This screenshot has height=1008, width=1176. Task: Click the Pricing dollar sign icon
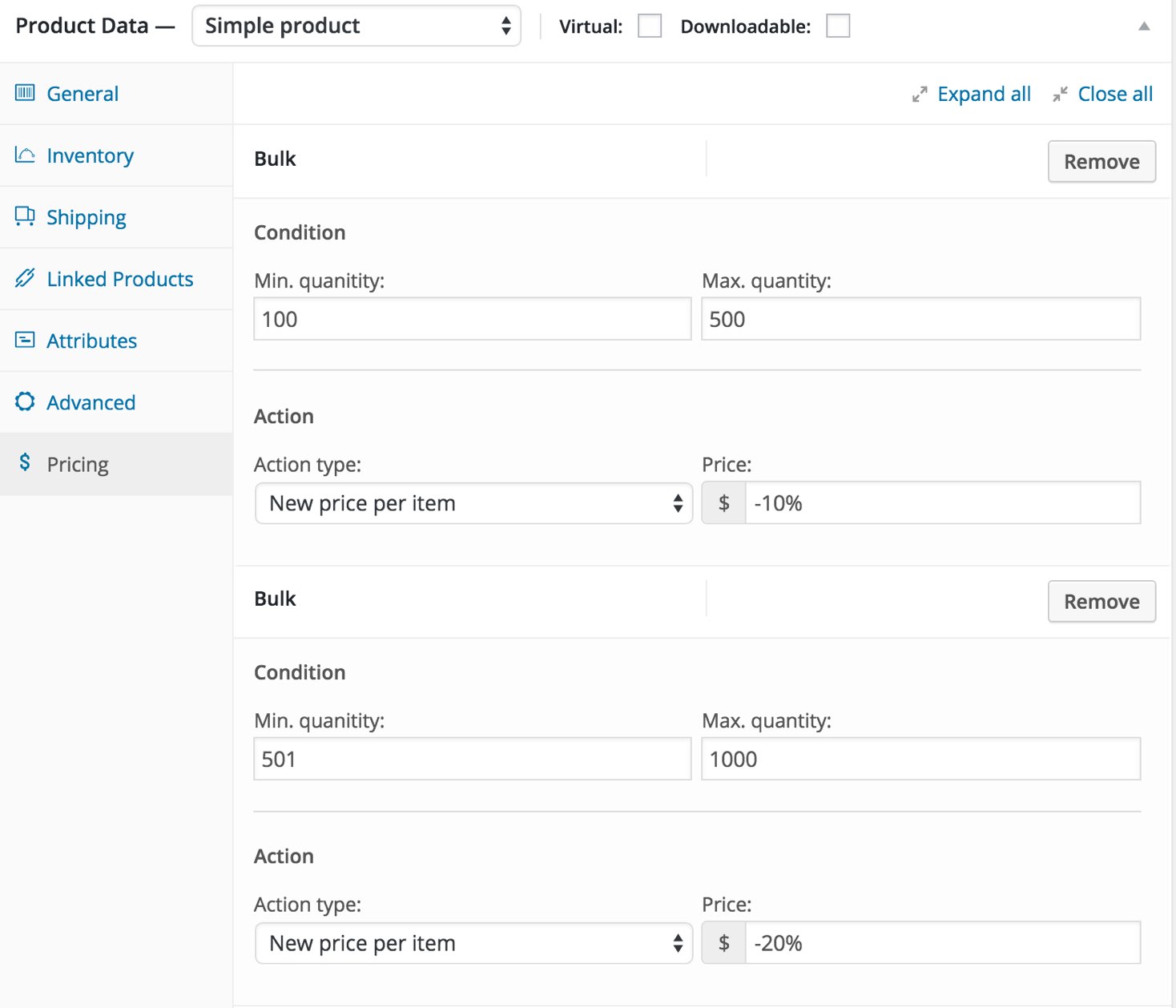tap(25, 462)
